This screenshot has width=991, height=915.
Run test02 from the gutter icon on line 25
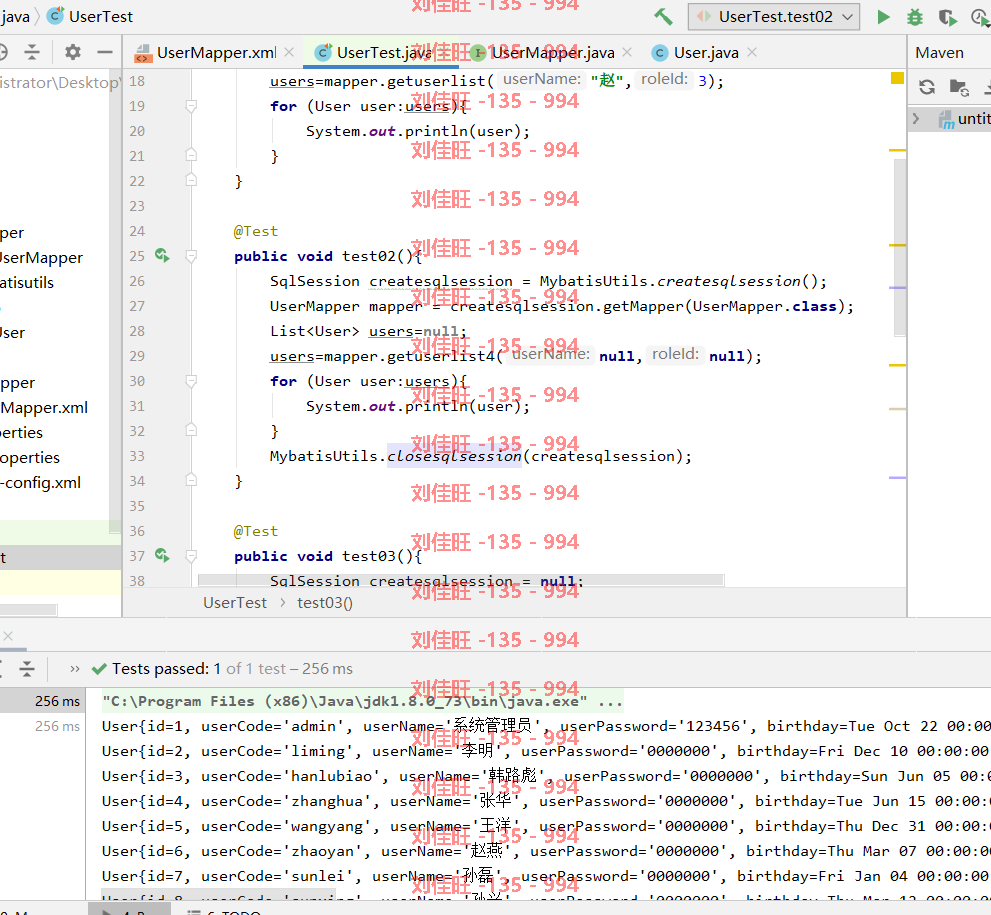point(162,255)
